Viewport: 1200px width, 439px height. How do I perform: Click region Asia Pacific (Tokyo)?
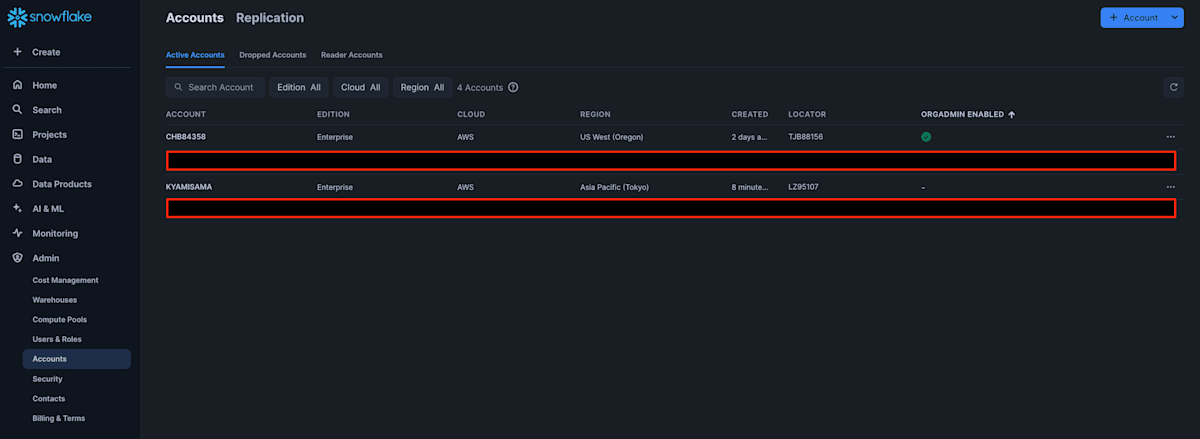click(616, 187)
